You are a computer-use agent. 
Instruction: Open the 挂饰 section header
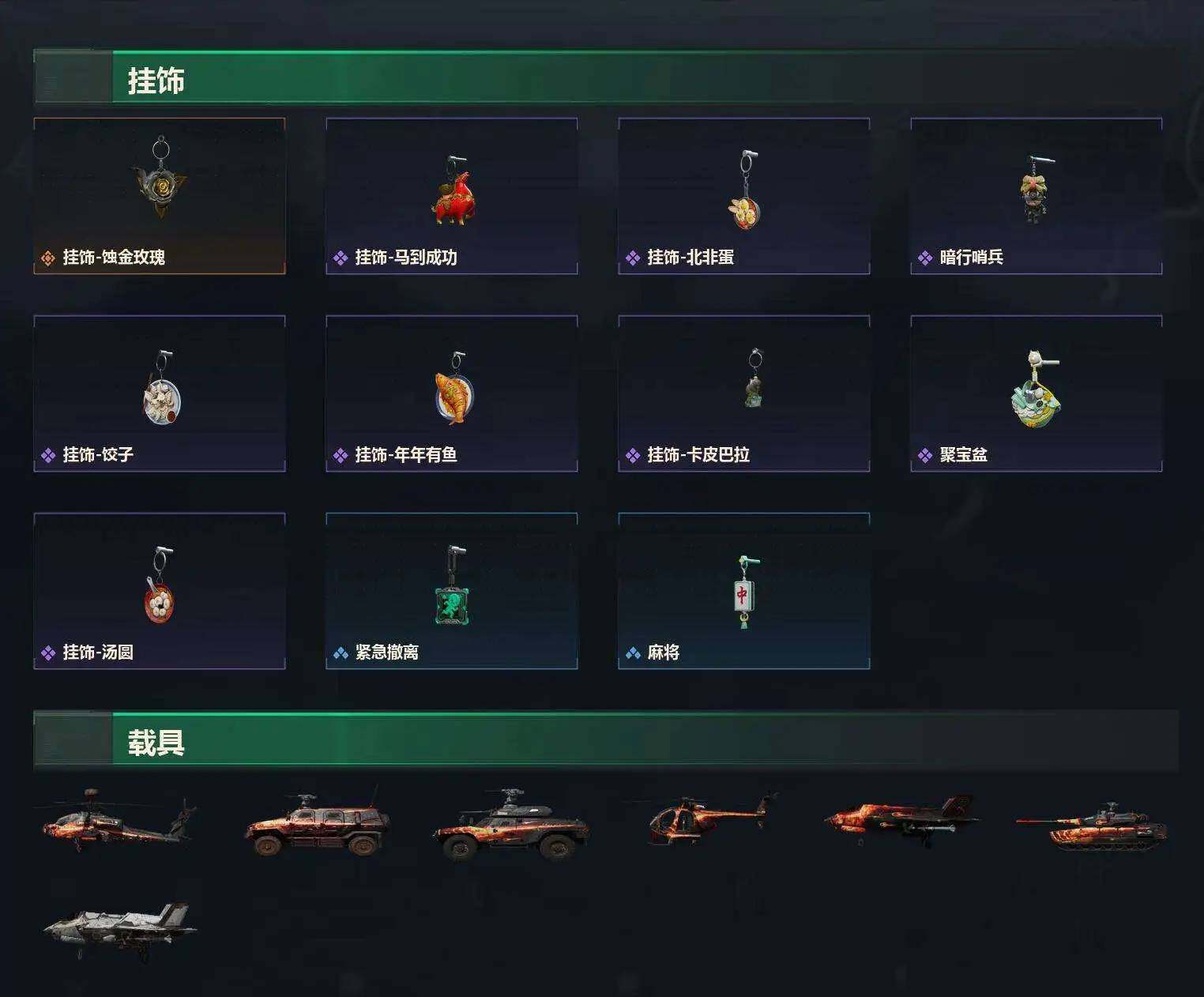pos(605,78)
